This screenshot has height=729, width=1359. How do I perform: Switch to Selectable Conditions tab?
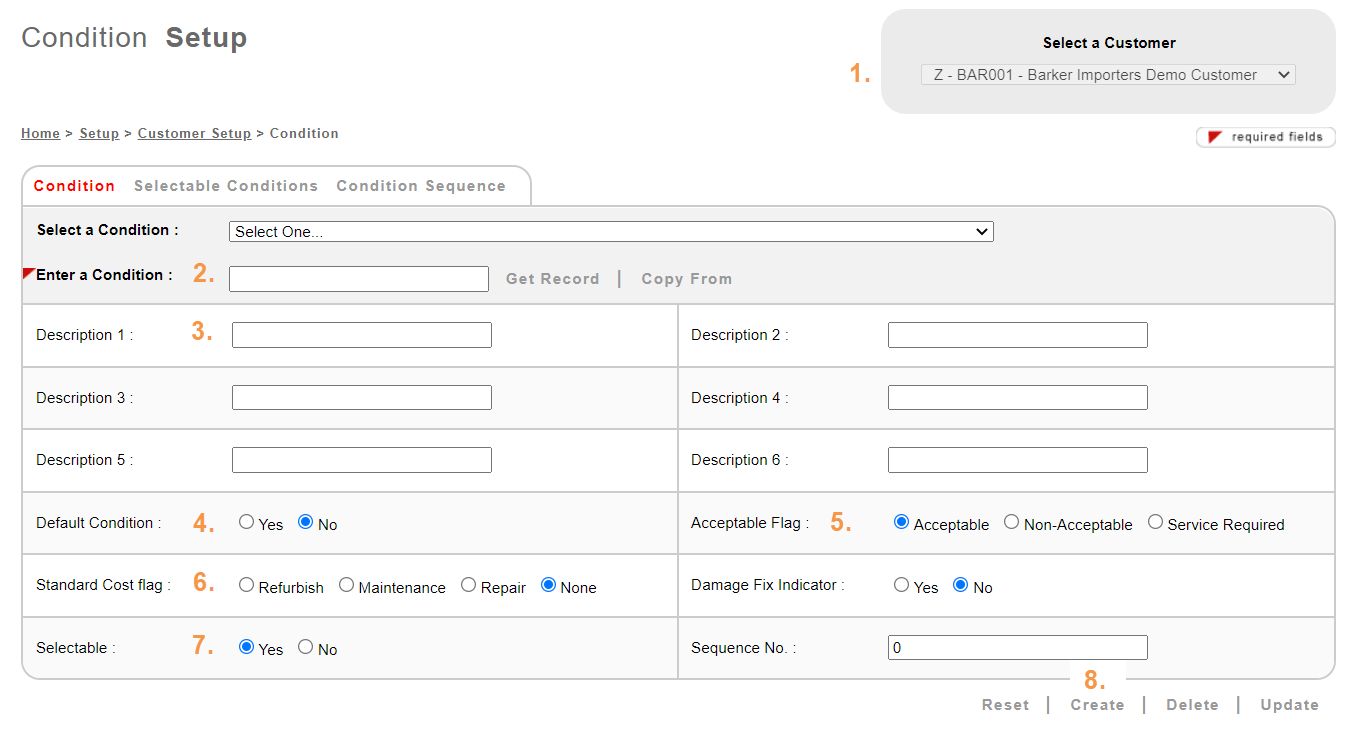(x=226, y=186)
